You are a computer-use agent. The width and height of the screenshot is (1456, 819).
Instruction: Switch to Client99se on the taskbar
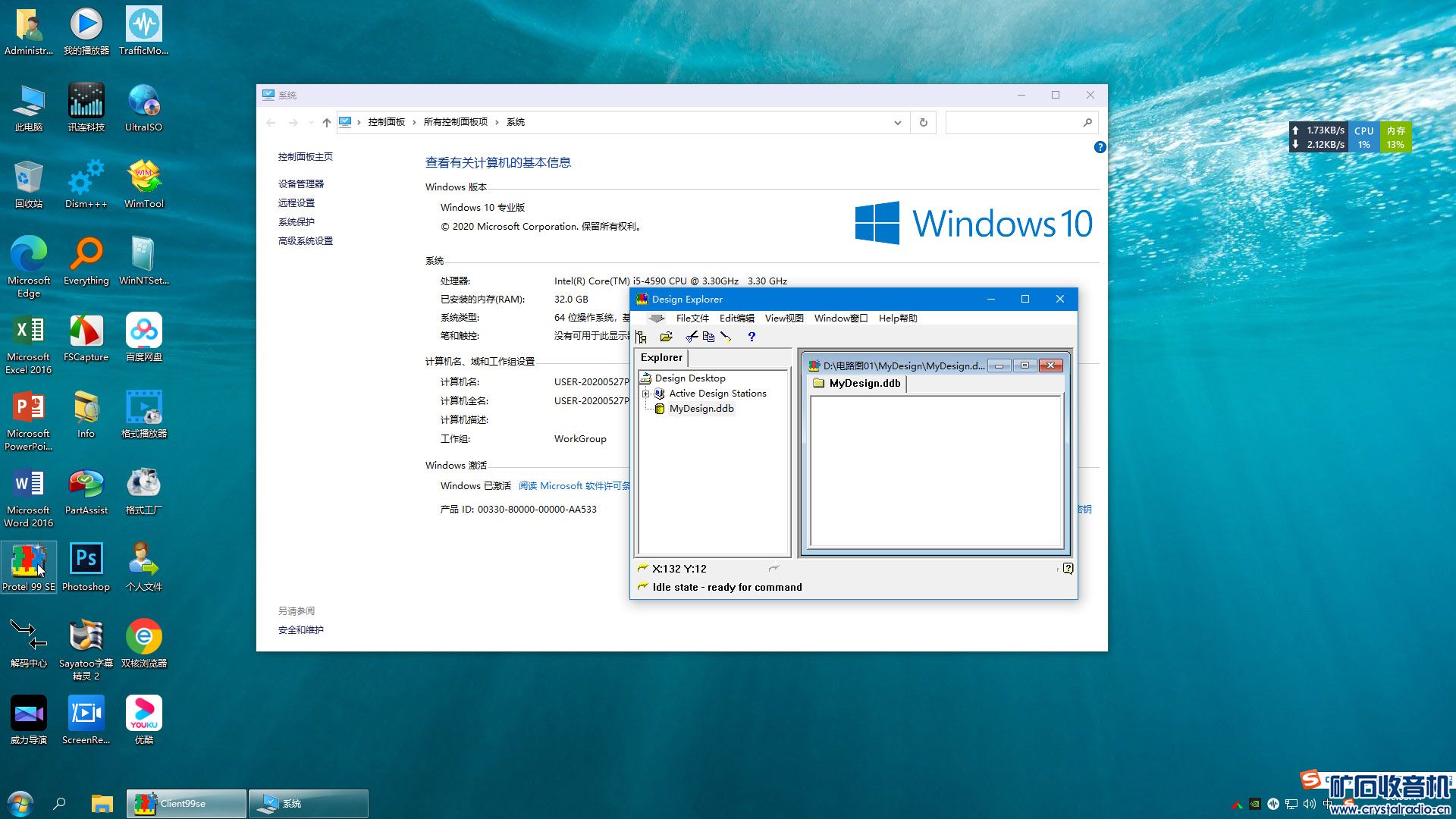(x=186, y=803)
